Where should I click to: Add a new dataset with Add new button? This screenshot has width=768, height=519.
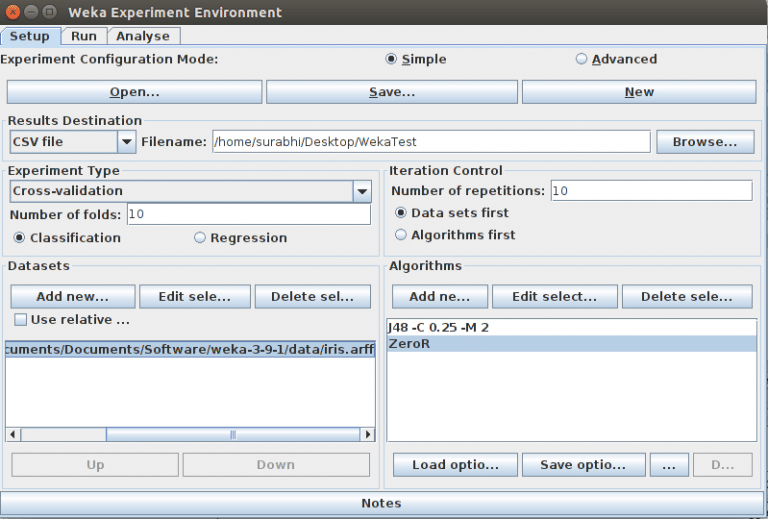[72, 297]
